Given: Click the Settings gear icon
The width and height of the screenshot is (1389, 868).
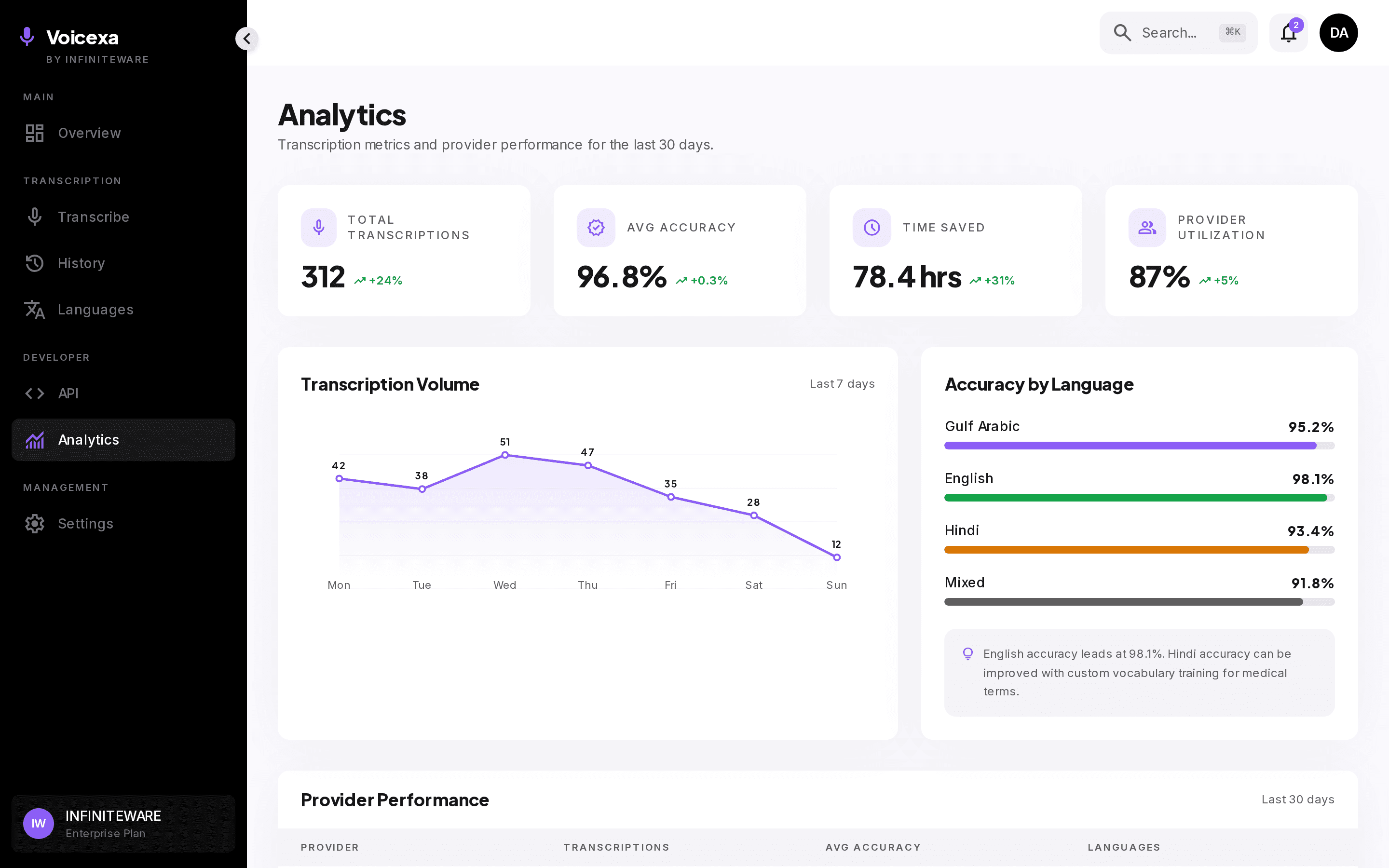Looking at the screenshot, I should click(x=34, y=524).
